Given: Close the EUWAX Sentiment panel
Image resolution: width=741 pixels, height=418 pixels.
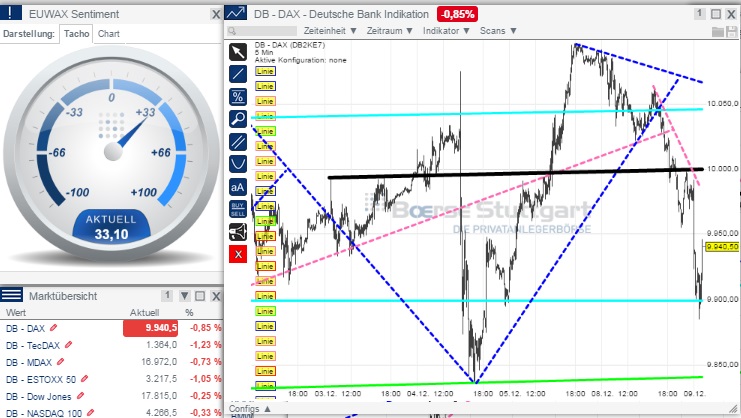Looking at the screenshot, I should click(x=216, y=15).
